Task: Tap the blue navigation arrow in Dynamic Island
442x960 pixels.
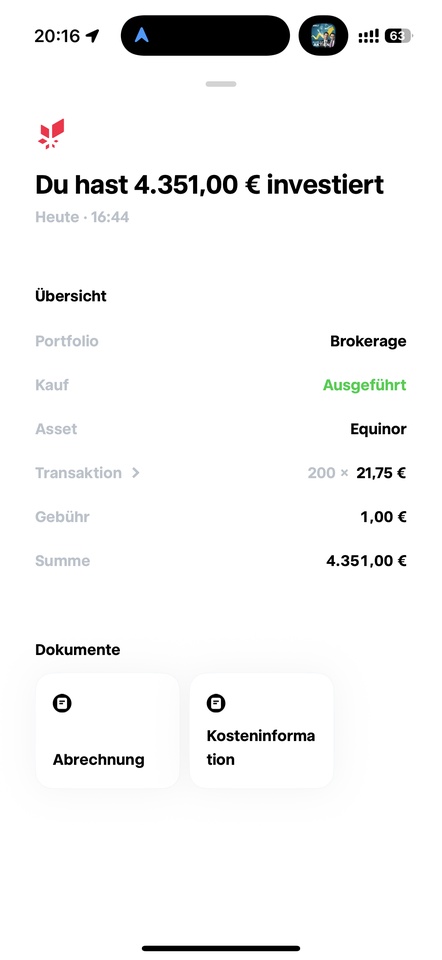Action: [x=141, y=36]
